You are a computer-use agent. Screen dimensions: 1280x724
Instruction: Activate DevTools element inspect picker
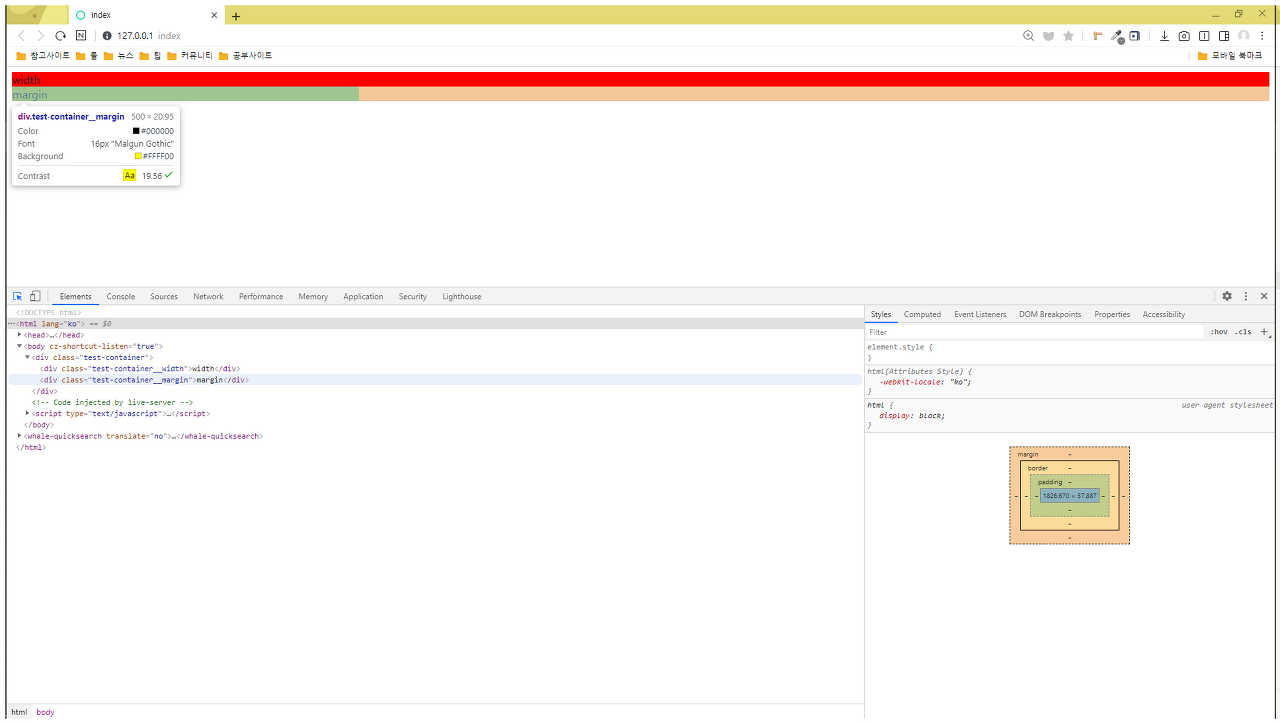(x=17, y=296)
